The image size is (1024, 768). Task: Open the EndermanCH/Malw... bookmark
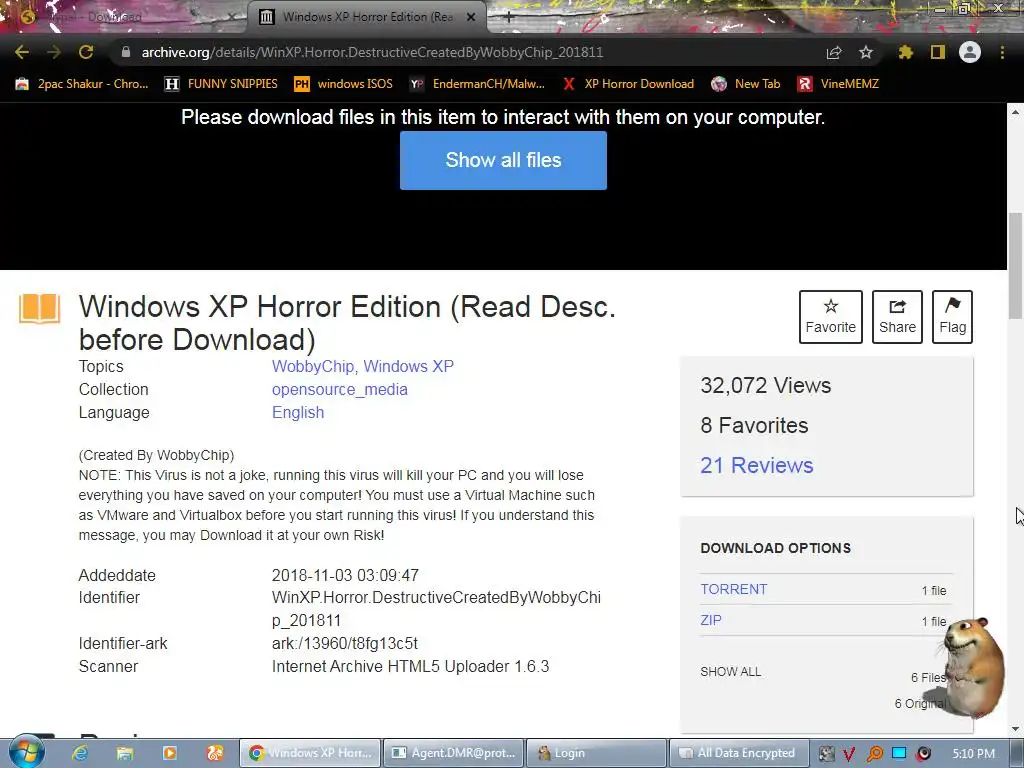tap(477, 84)
